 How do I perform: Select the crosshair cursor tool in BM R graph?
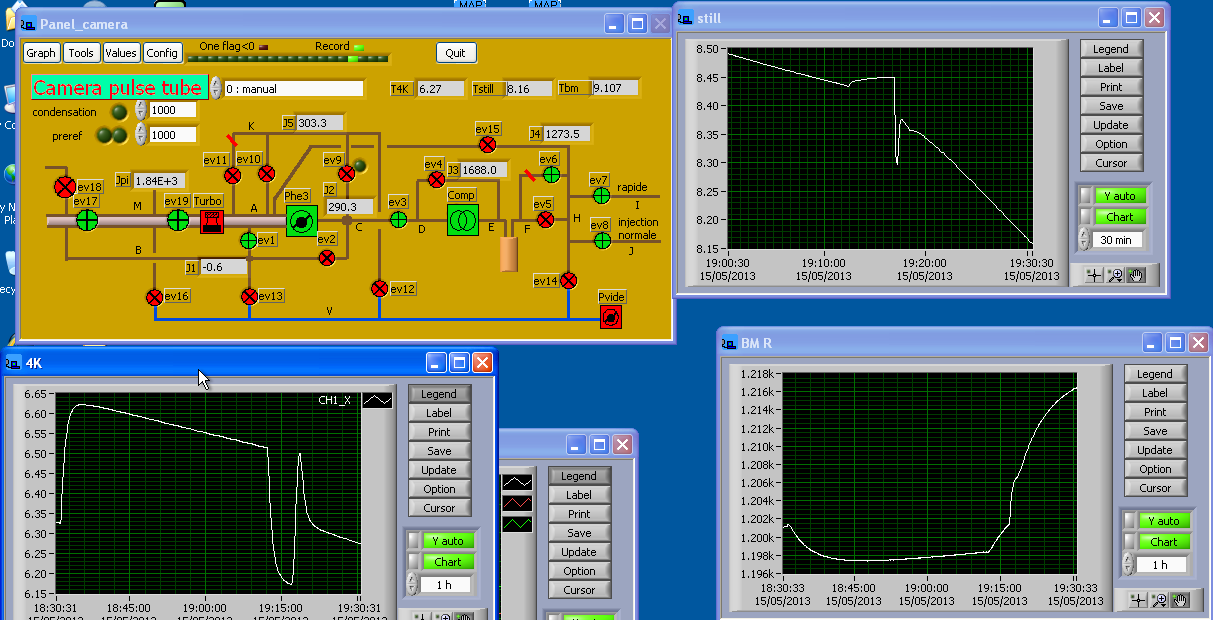1138,600
